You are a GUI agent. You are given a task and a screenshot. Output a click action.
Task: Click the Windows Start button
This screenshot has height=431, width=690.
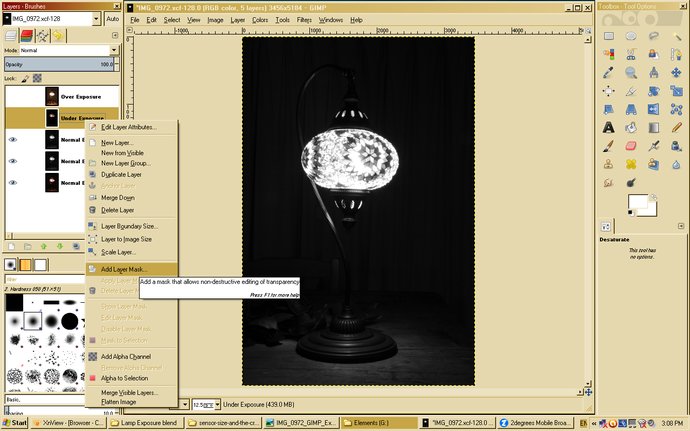[x=15, y=423]
